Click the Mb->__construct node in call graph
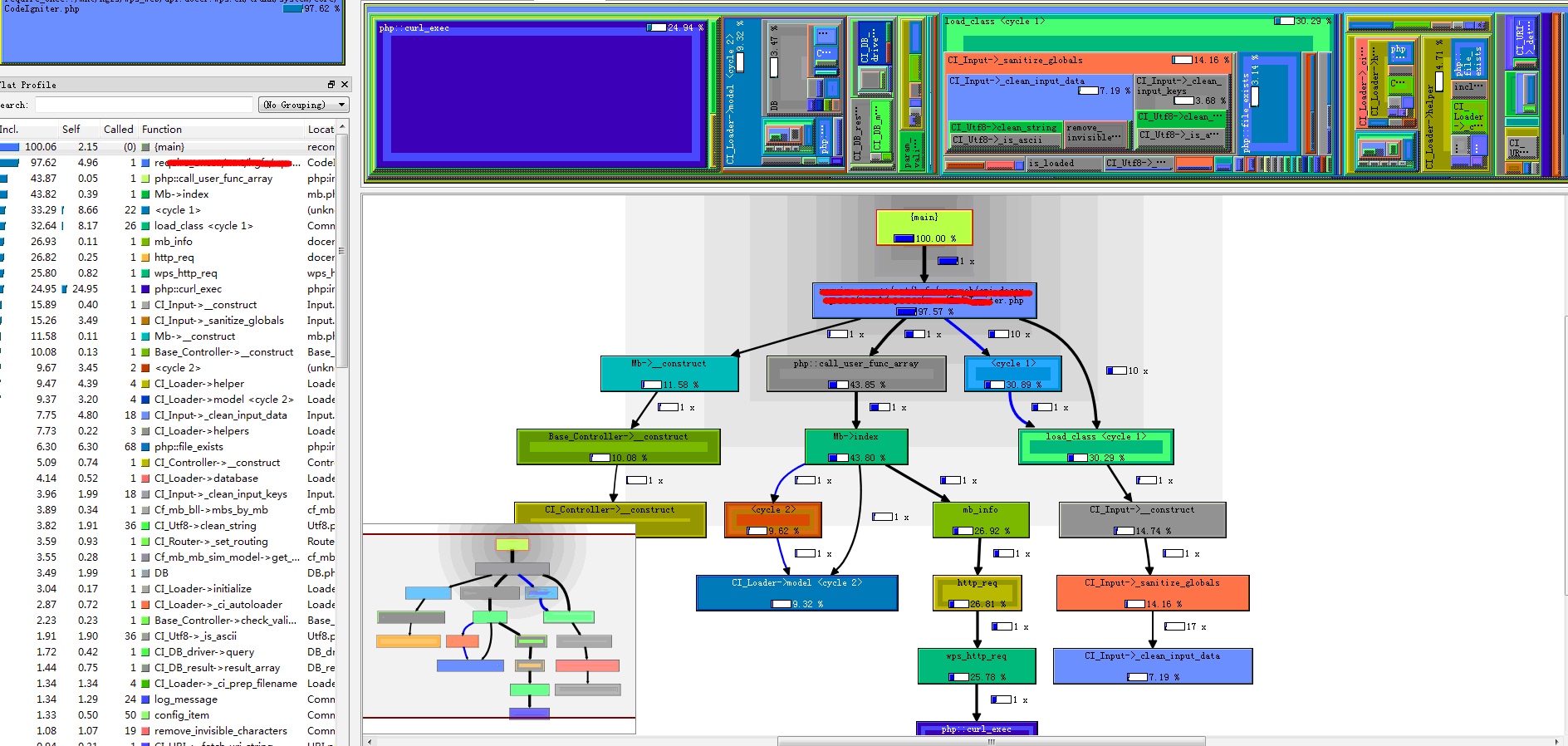The image size is (1568, 746). (x=669, y=374)
